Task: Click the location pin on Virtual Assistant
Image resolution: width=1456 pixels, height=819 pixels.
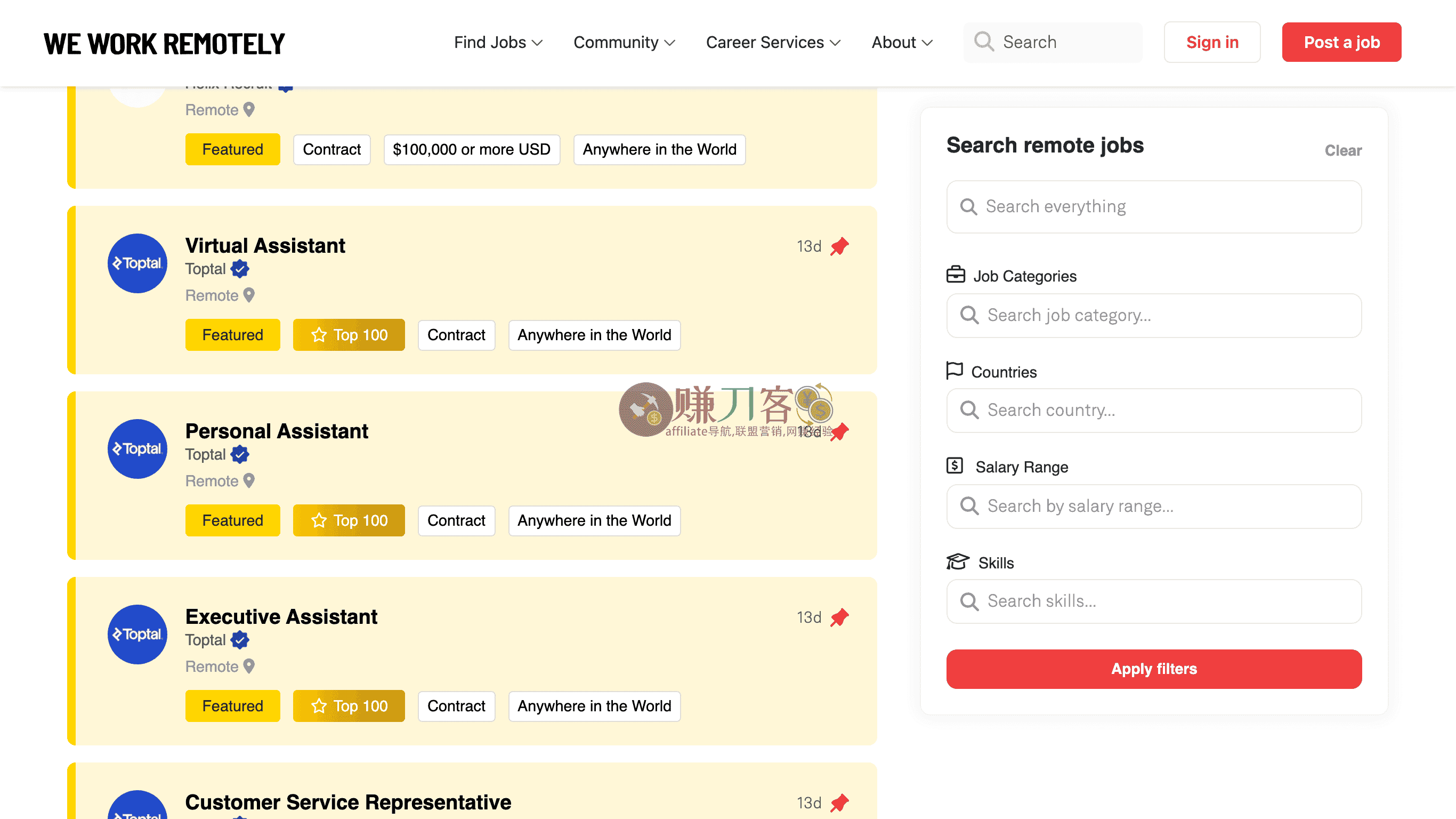Action: coord(249,295)
